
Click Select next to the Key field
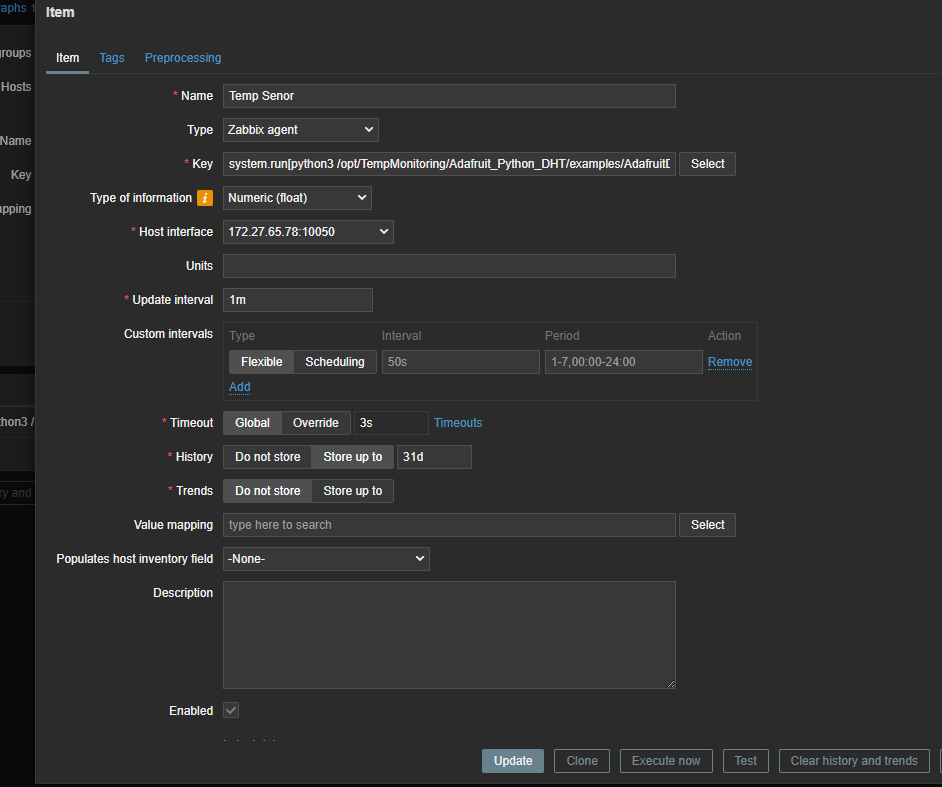(707, 164)
